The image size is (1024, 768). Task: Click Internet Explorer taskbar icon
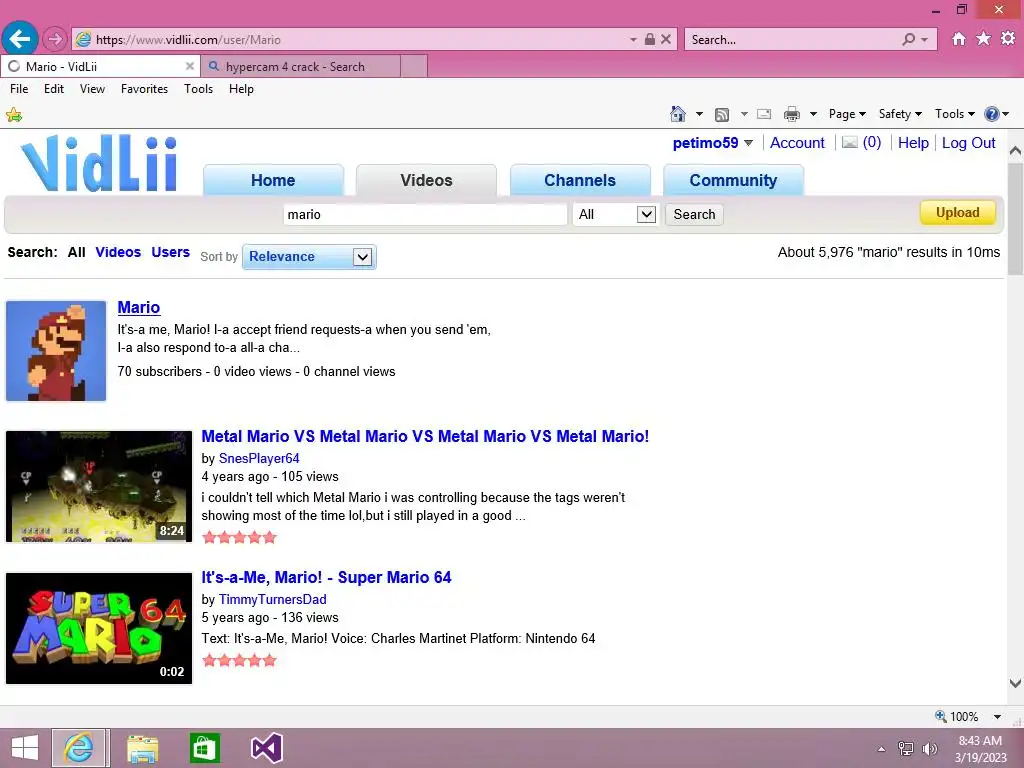(x=80, y=748)
